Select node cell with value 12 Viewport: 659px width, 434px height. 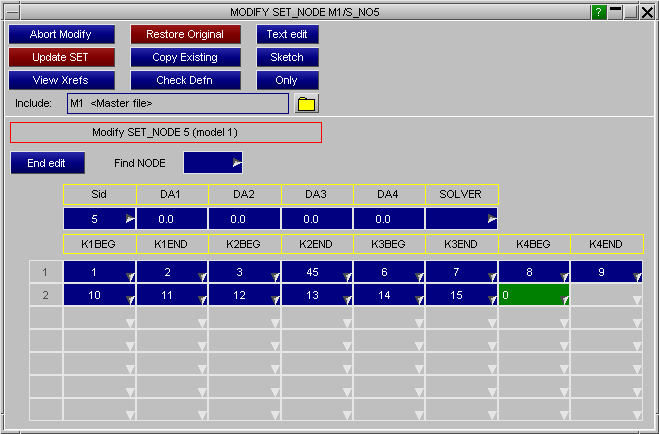click(244, 295)
